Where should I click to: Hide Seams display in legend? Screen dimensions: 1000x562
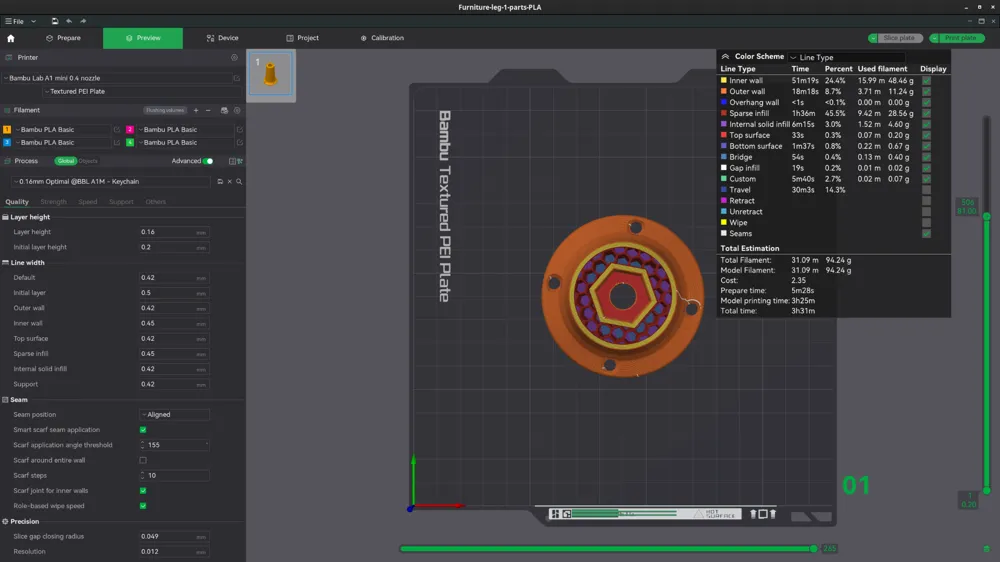926,234
